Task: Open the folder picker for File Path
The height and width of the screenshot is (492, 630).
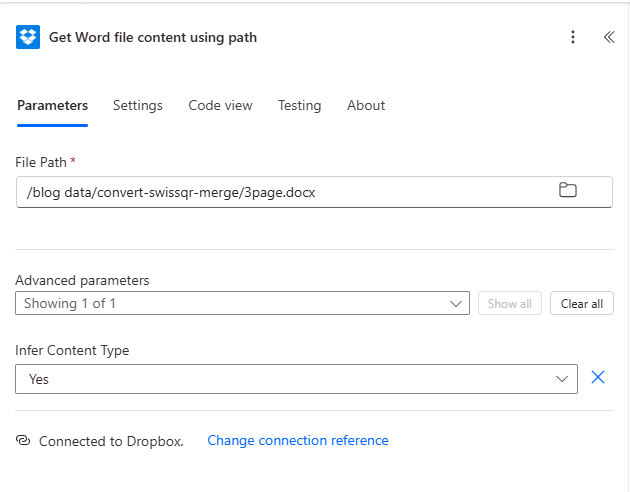Action: [x=568, y=190]
